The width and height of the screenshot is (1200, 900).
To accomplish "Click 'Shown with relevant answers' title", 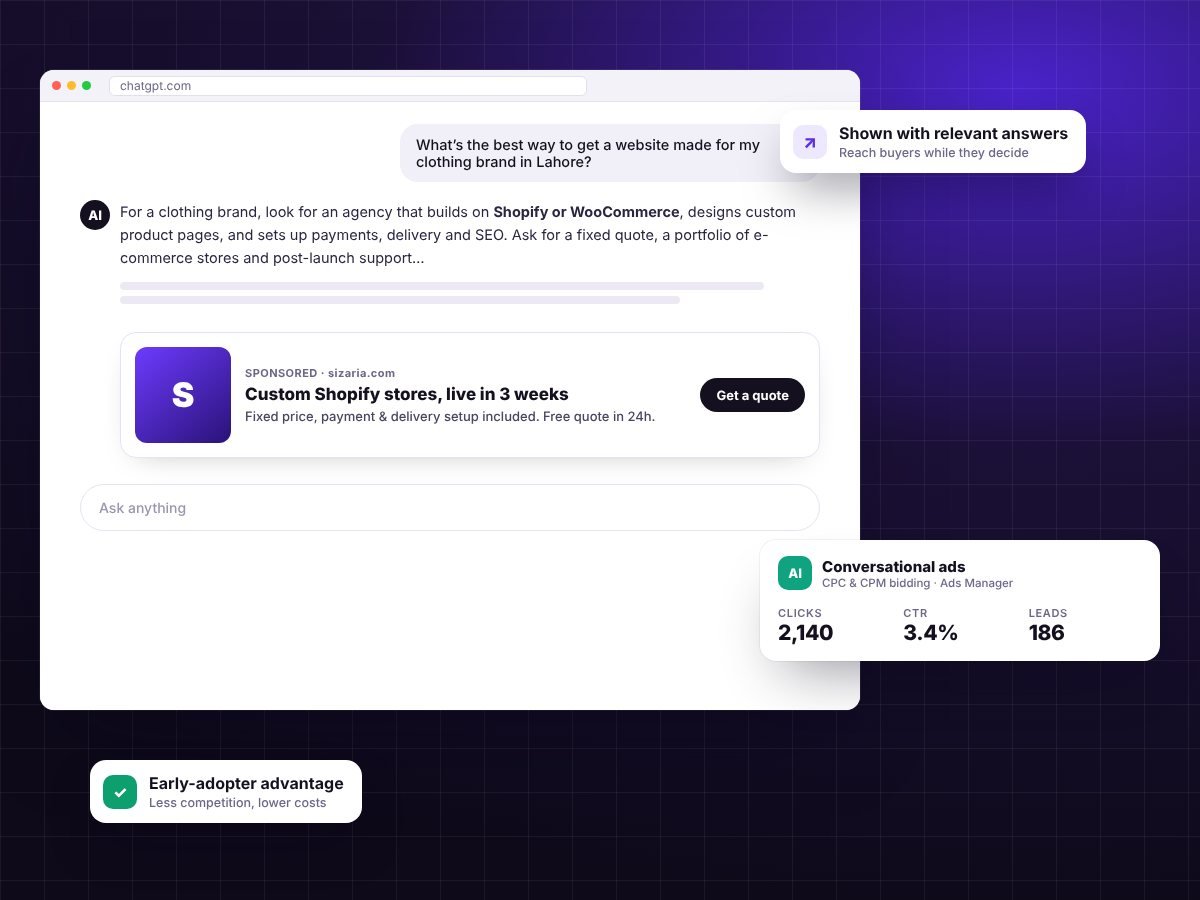I will coord(953,133).
